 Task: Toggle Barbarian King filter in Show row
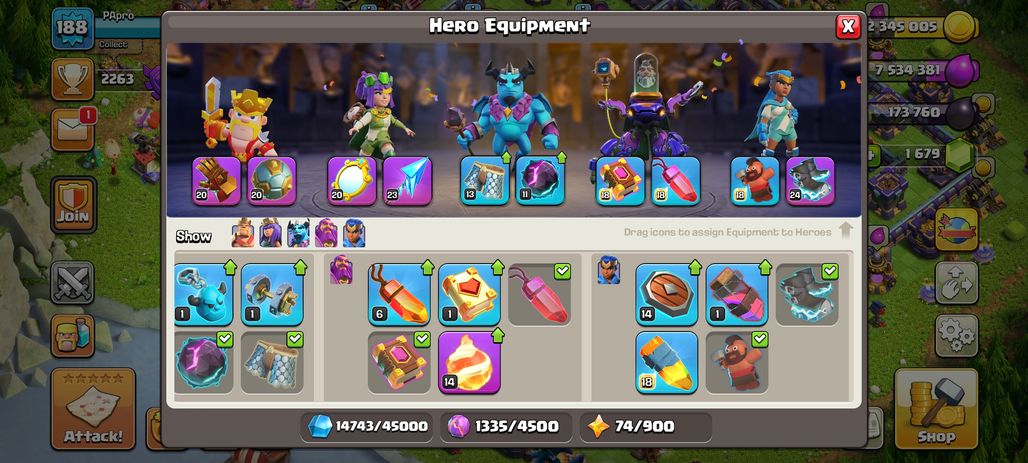[243, 233]
